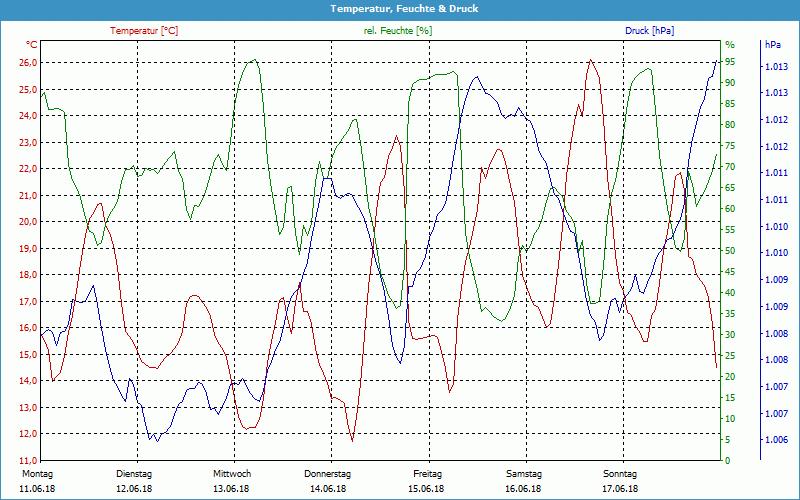The image size is (800, 500).
Task: Click the '14,0' temperature axis value
Action: tap(28, 381)
